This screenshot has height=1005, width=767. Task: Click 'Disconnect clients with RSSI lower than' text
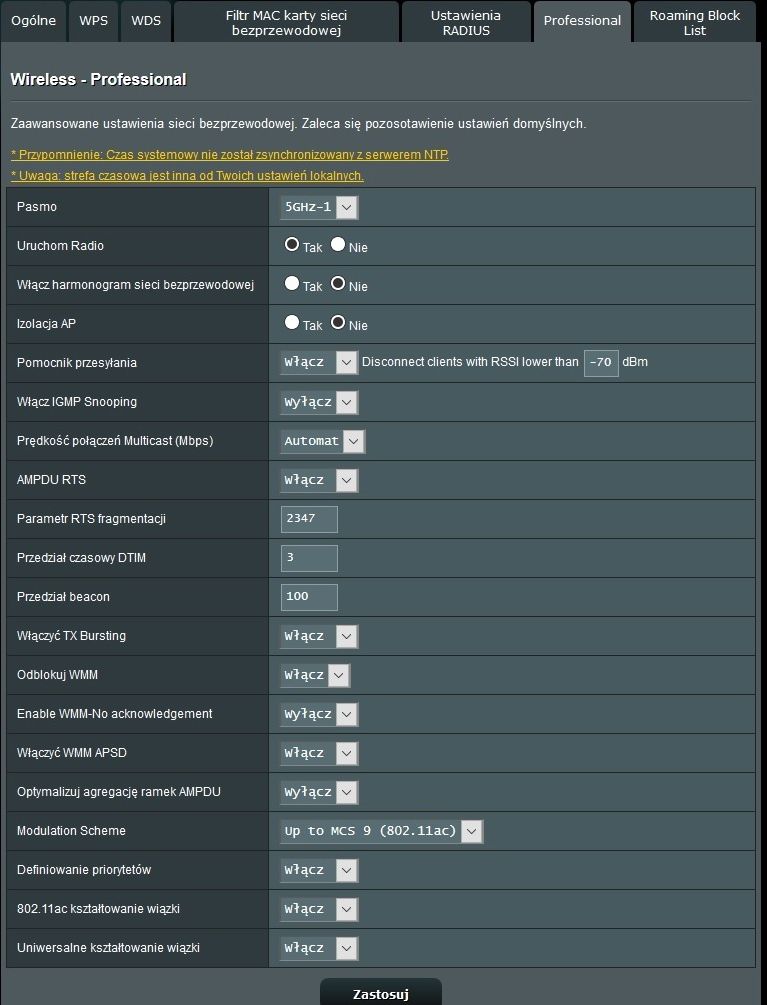point(470,362)
